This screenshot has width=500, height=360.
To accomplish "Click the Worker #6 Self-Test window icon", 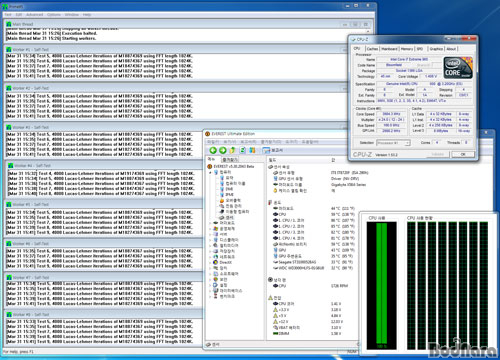I will [x=9, y=244].
